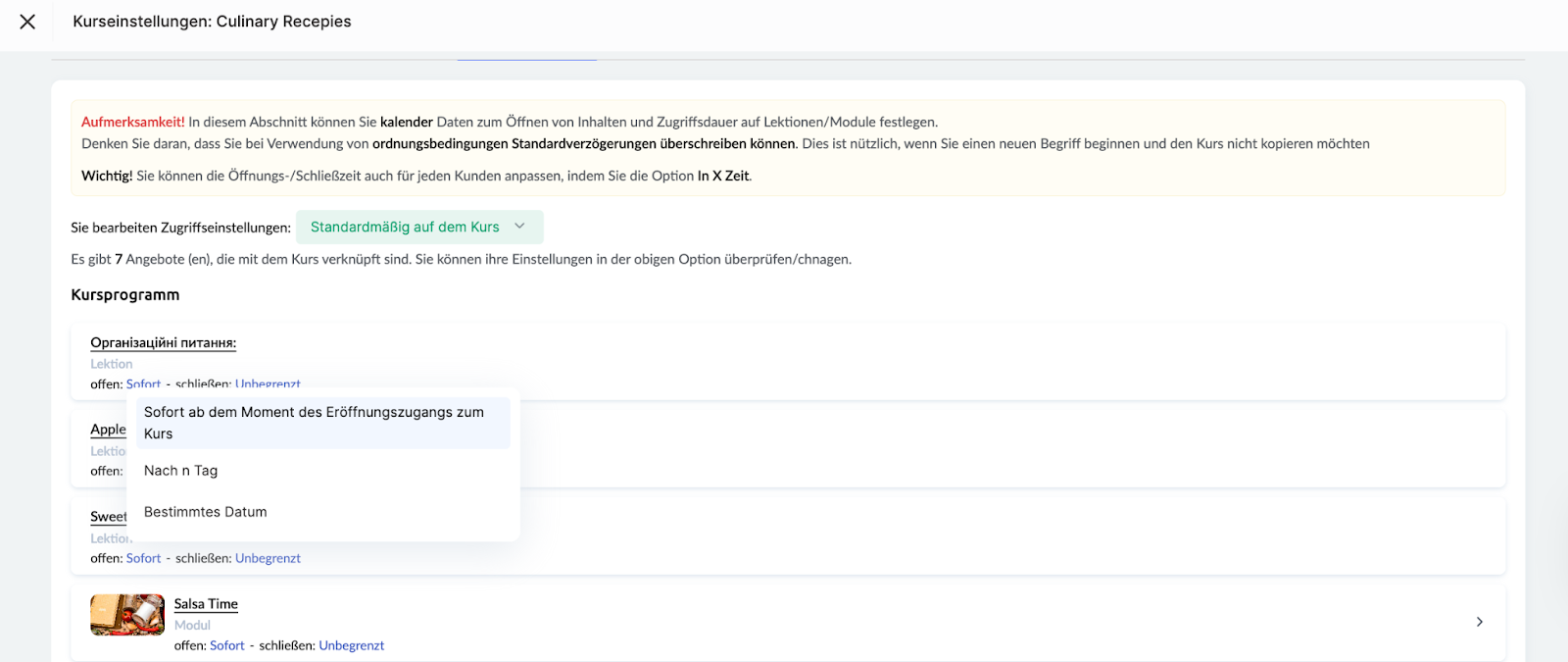
Task: Click the chevron arrow in the access settings dropdown
Action: (x=519, y=227)
